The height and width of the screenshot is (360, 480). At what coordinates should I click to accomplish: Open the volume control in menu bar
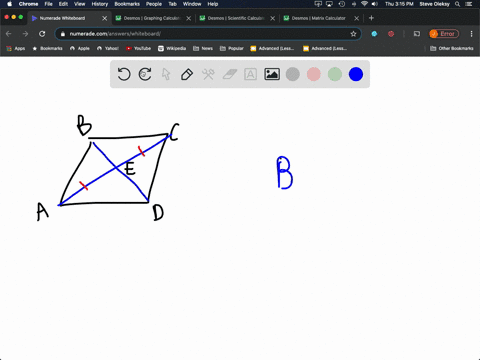coord(375,4)
